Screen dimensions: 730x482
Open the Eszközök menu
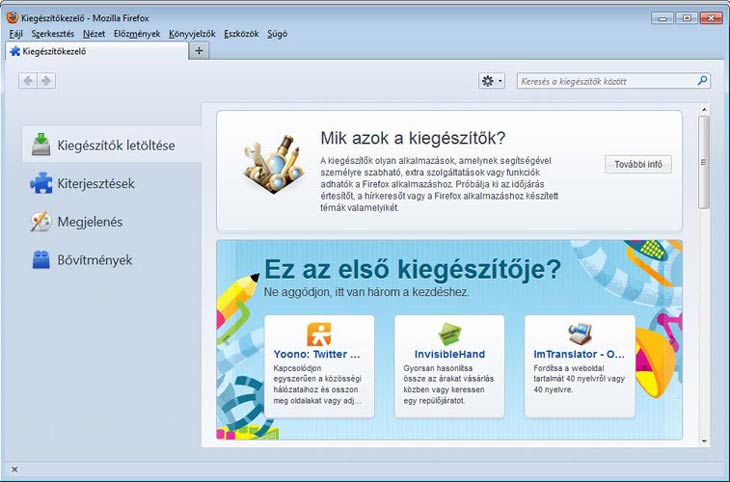pos(241,34)
